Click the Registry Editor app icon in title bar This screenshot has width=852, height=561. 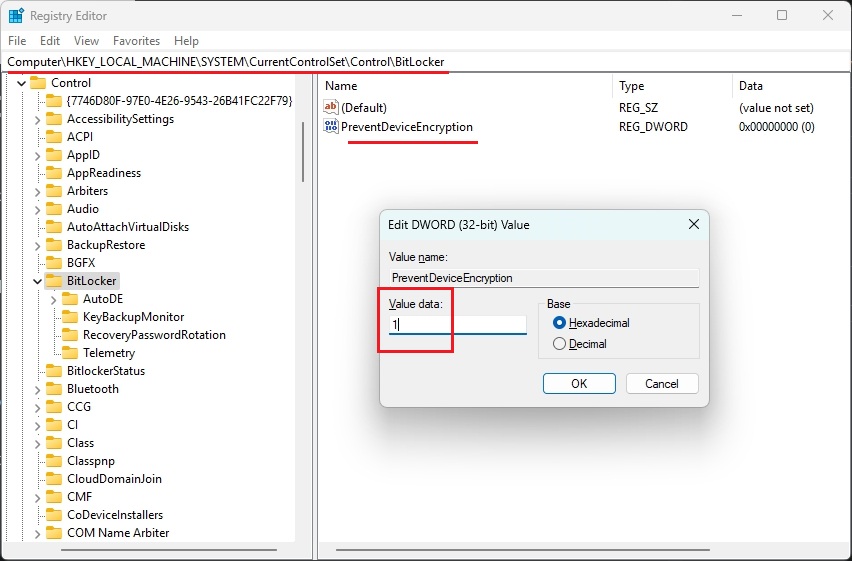[x=17, y=16]
